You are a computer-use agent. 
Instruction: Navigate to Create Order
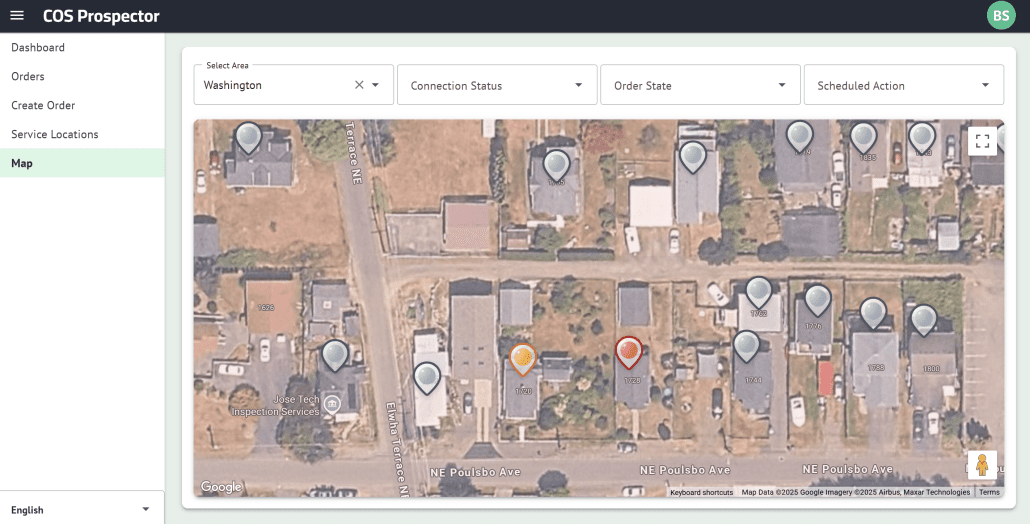pyautogui.click(x=43, y=105)
